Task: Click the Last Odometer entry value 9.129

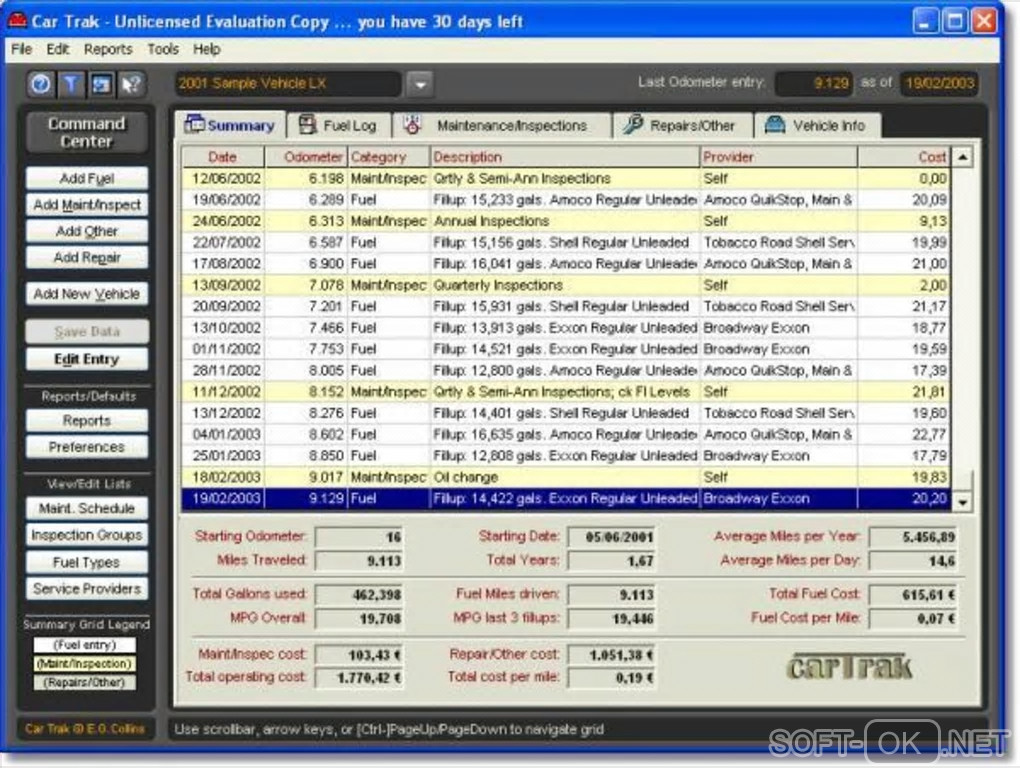Action: pyautogui.click(x=814, y=83)
